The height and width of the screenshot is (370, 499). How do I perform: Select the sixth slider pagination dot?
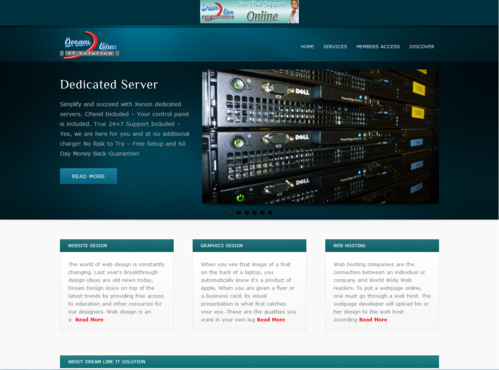270,213
